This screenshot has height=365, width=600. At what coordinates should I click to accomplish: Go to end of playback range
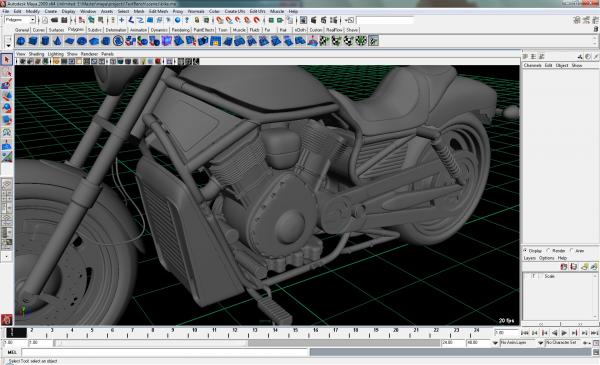coord(594,333)
